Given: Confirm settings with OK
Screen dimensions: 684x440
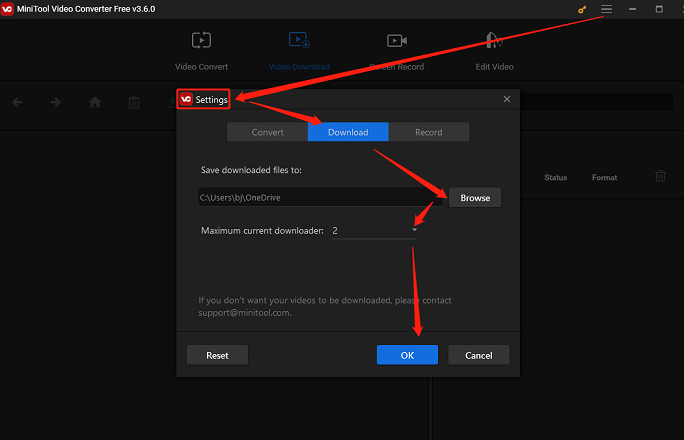Looking at the screenshot, I should (407, 355).
